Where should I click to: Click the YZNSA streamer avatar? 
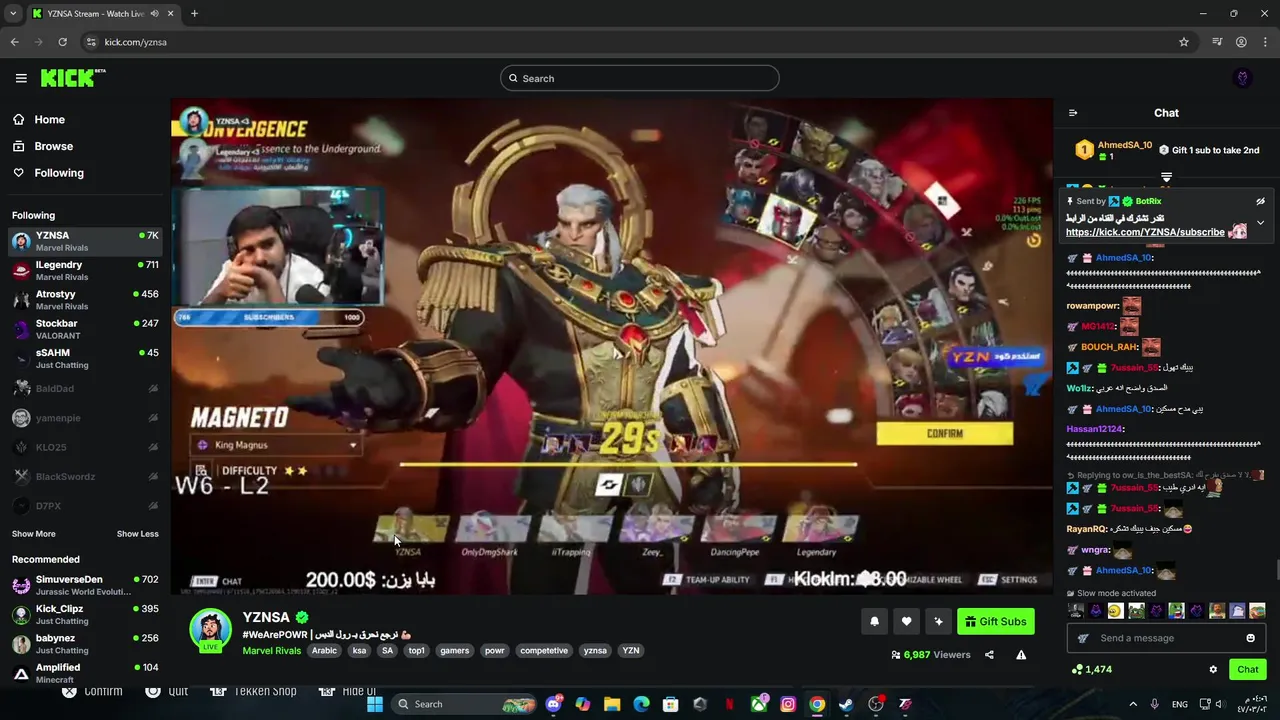coord(211,628)
